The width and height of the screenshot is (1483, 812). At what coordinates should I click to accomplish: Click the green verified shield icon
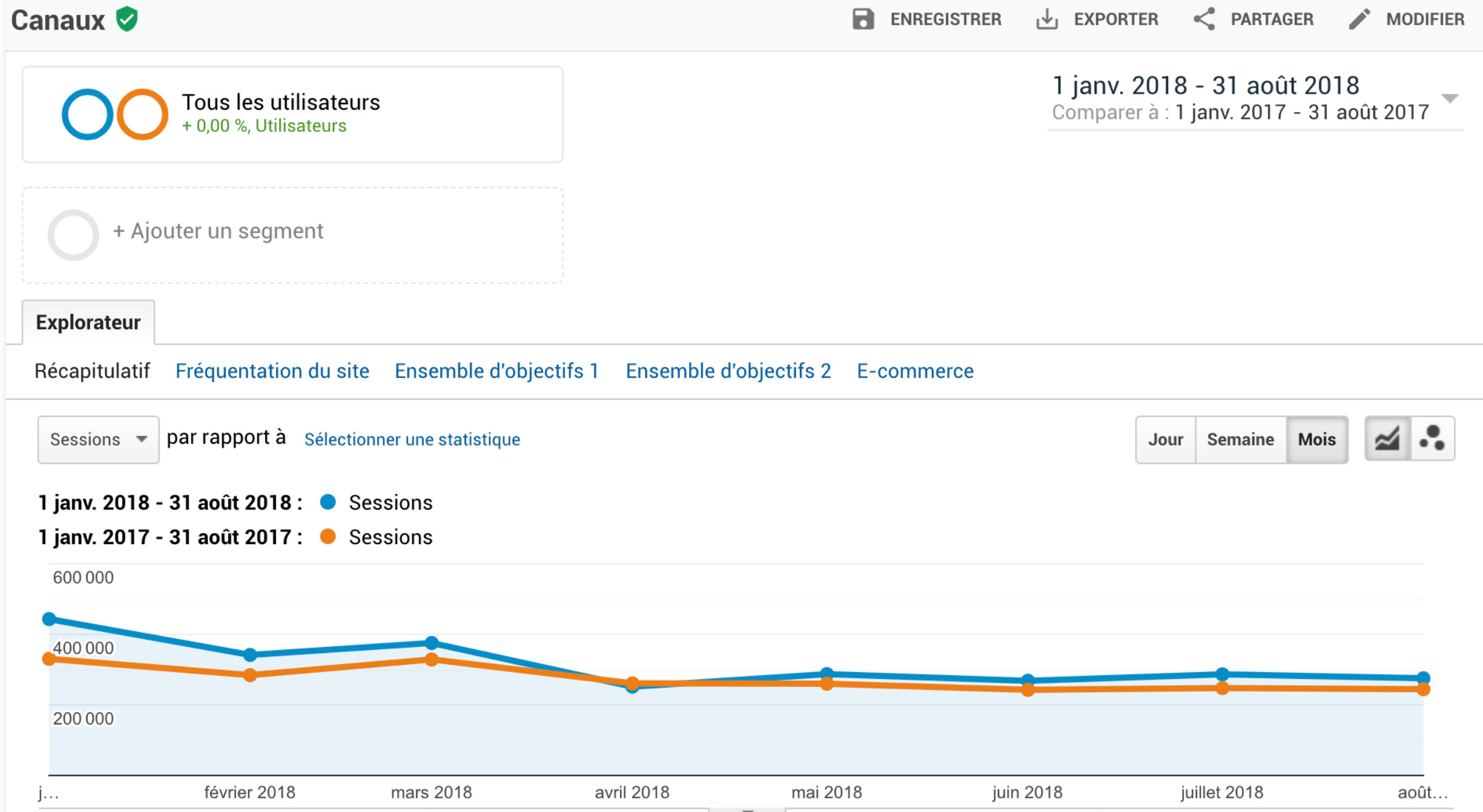[127, 19]
